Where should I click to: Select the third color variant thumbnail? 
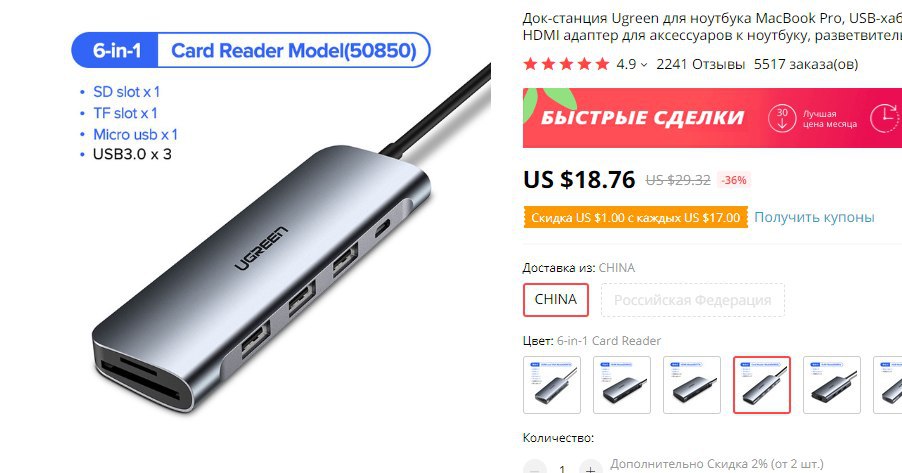point(692,385)
